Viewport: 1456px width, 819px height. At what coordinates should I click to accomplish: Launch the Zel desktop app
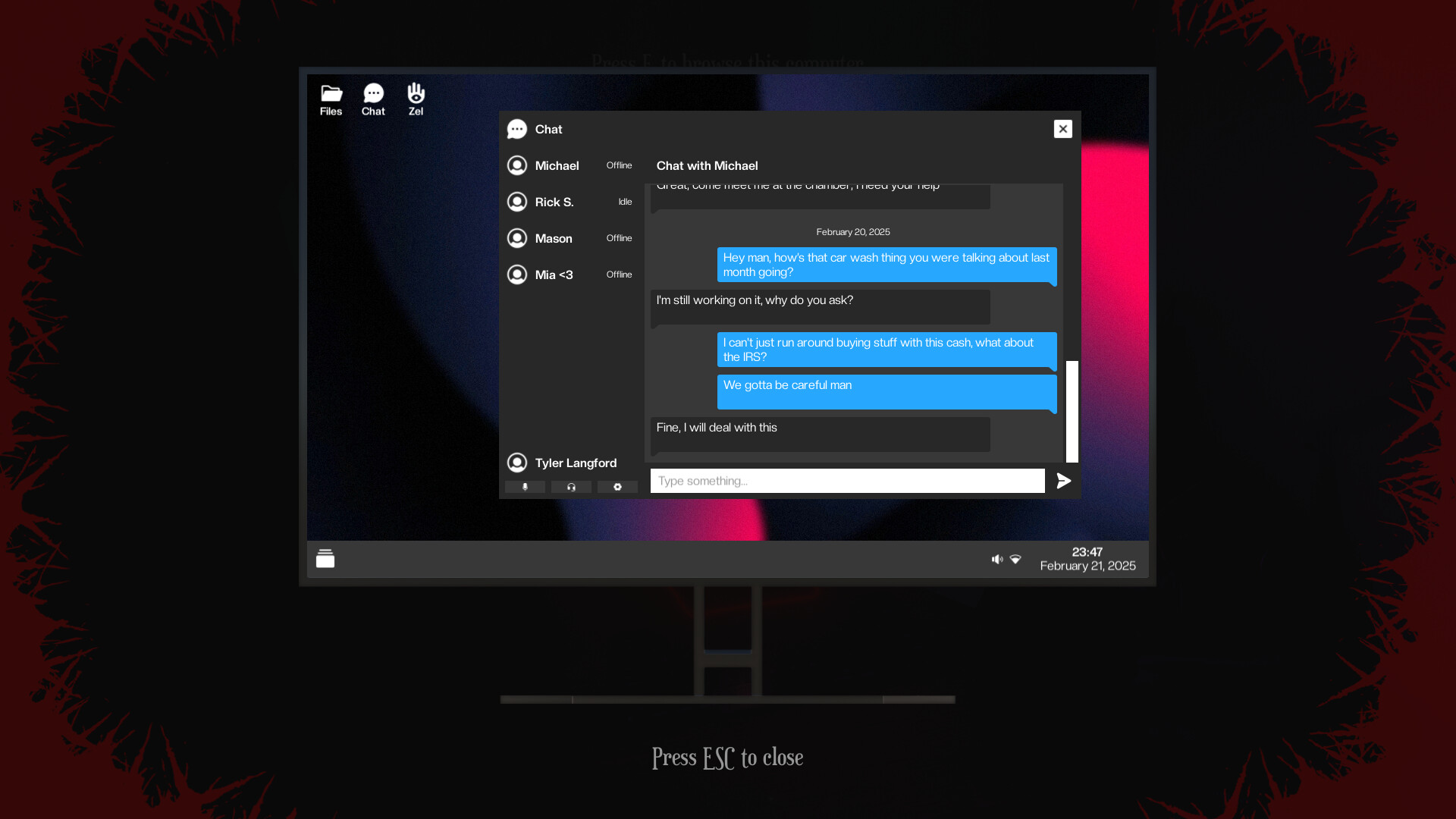416,99
